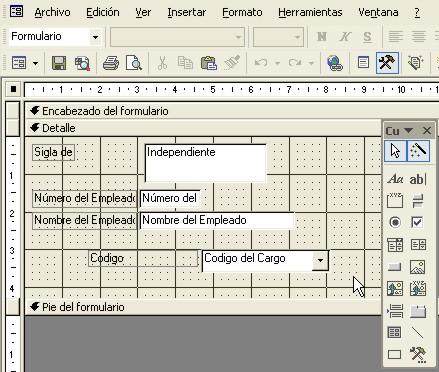Expand the Formulario object dropdown
The width and height of the screenshot is (439, 372).
[95, 37]
